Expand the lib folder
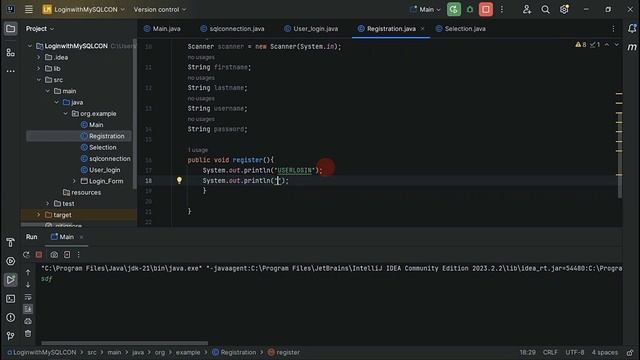 [x=39, y=69]
